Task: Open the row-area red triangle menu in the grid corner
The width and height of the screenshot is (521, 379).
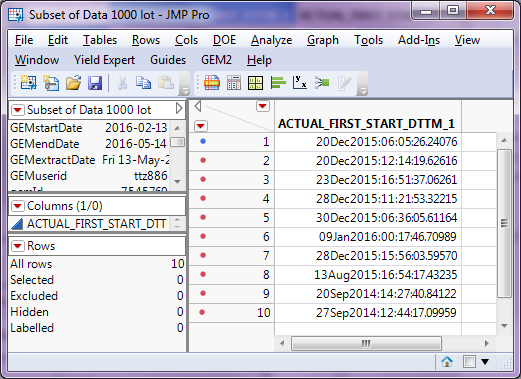Action: click(x=201, y=126)
